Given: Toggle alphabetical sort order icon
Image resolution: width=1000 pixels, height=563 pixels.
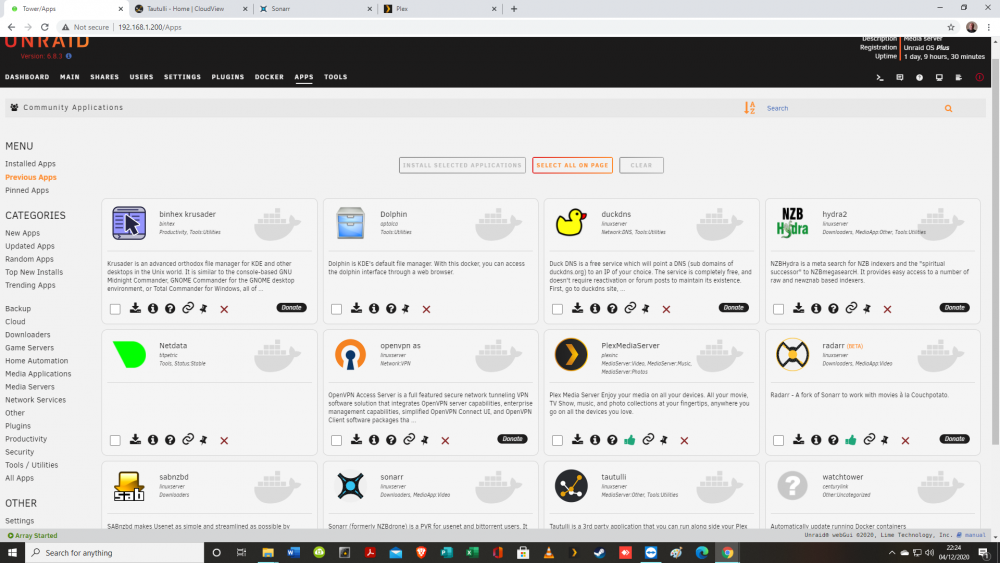Looking at the screenshot, I should click(x=749, y=108).
